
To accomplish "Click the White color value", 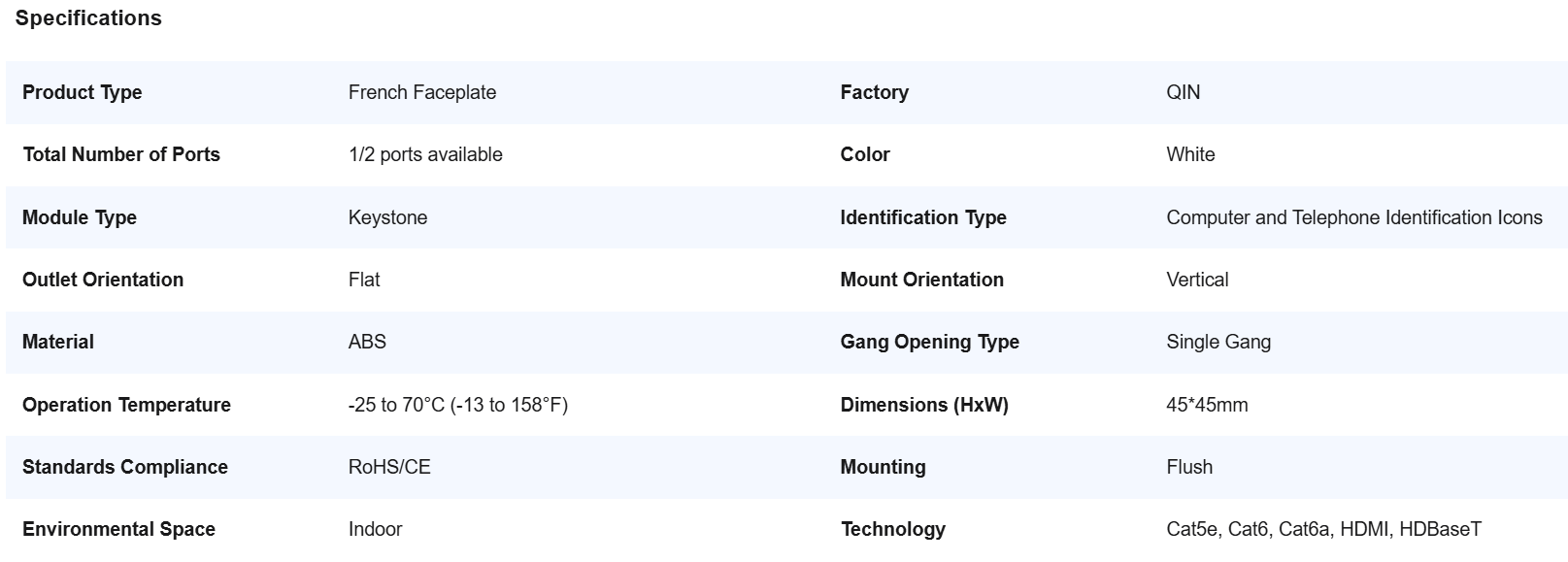I will click(x=1190, y=154).
